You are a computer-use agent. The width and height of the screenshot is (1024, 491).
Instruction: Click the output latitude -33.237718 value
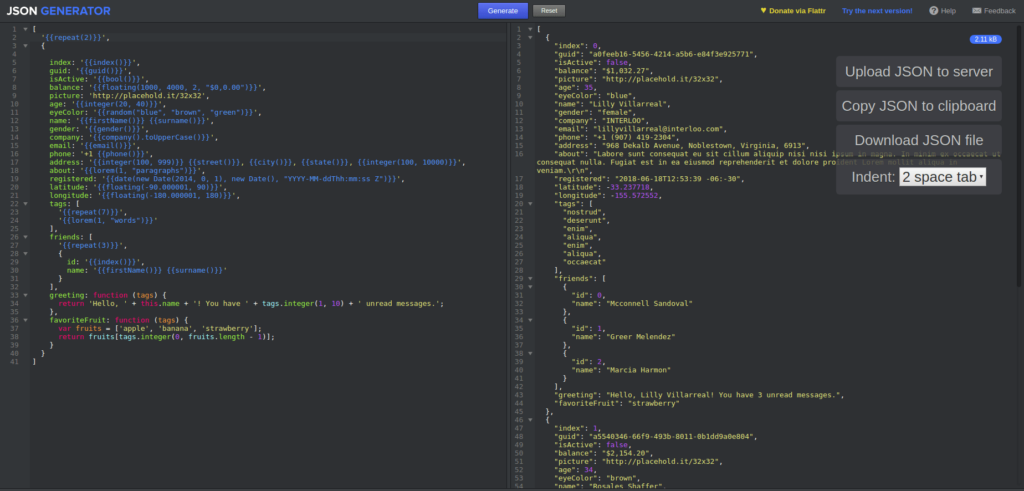pyautogui.click(x=630, y=187)
